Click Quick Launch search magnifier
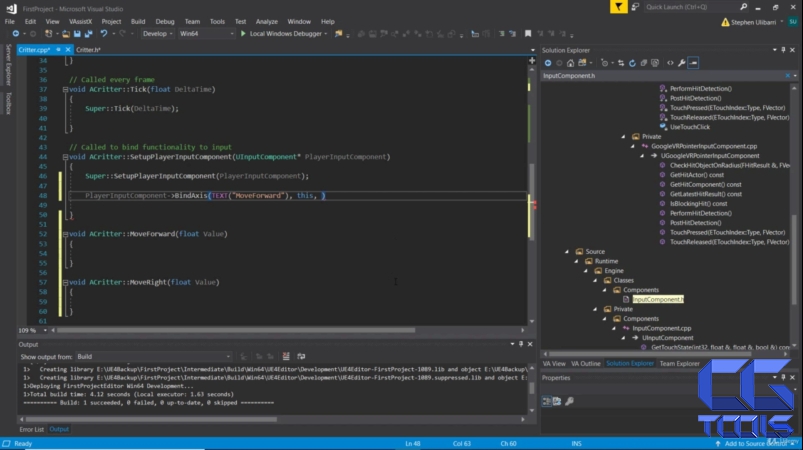This screenshot has height=450, width=803. (x=744, y=7)
